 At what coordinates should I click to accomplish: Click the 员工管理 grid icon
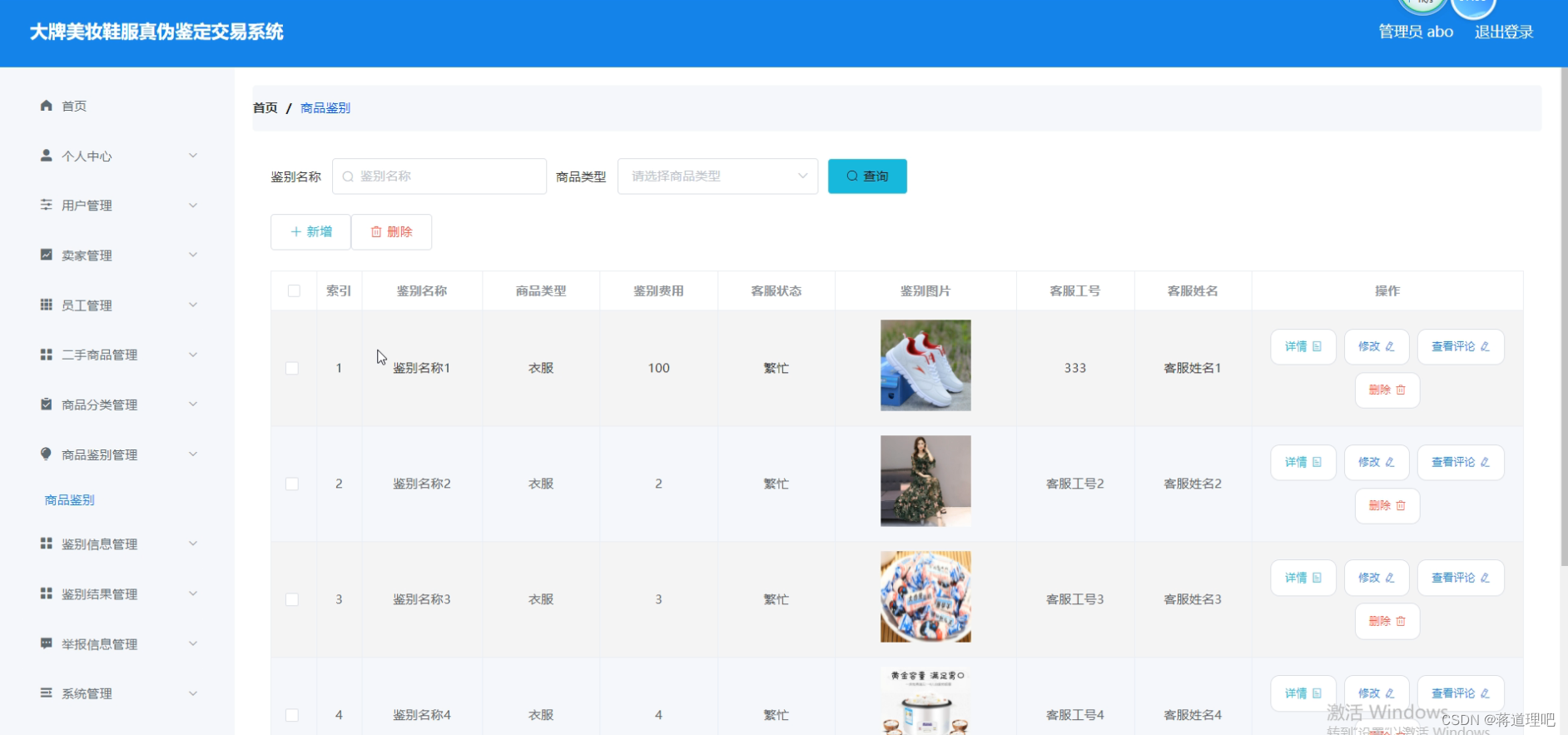click(47, 305)
